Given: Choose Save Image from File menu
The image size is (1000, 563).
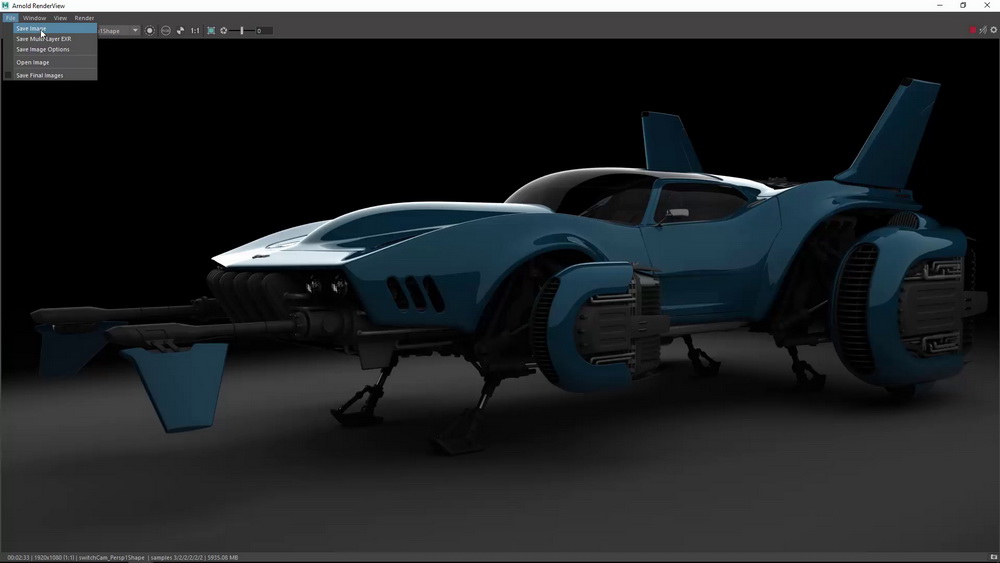Looking at the screenshot, I should coord(55,29).
